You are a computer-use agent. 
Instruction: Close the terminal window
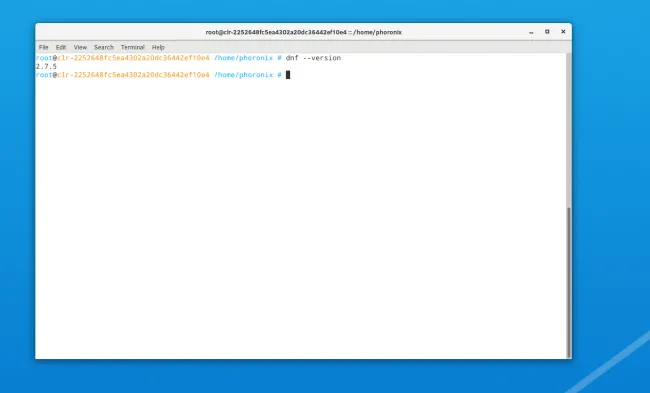(563, 32)
